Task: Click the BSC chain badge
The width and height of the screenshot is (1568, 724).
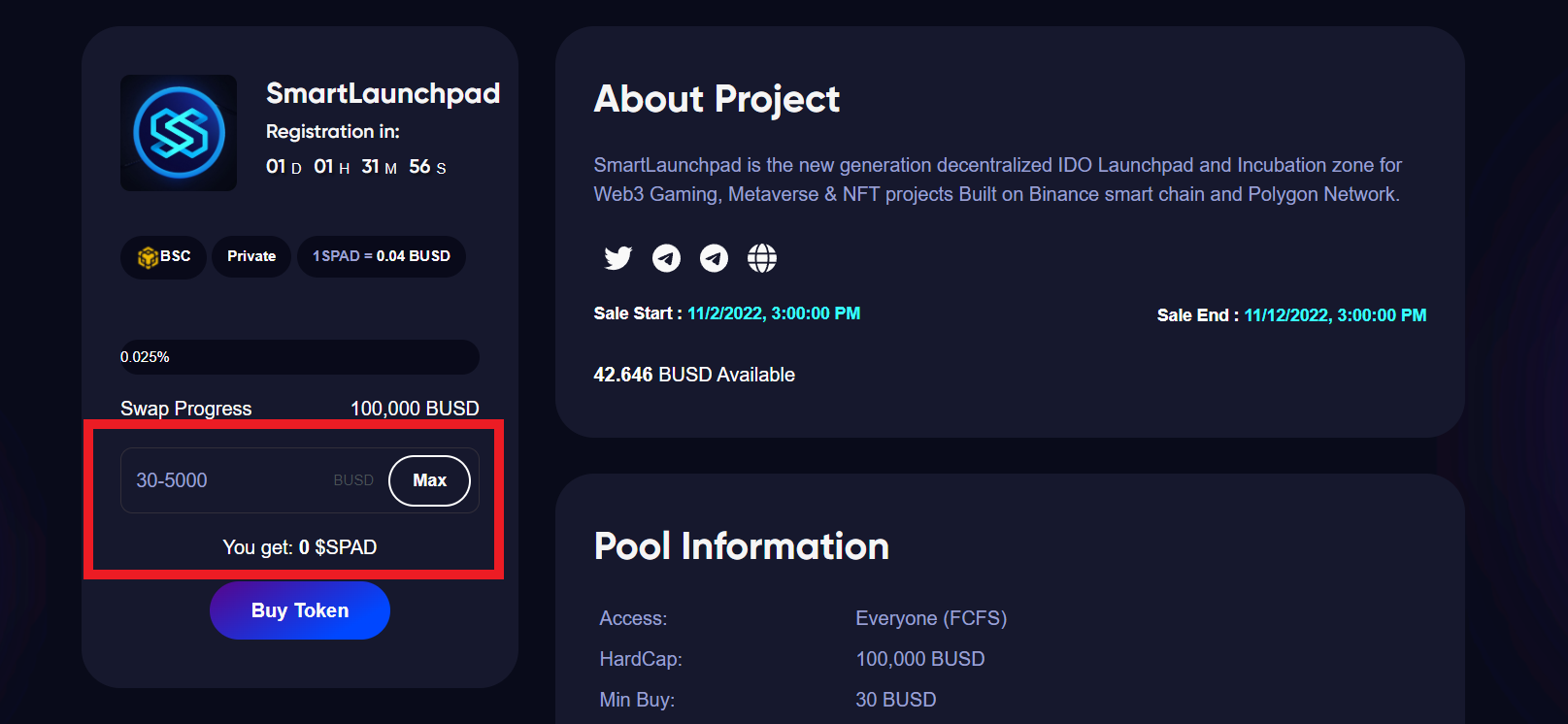Action: coord(163,257)
